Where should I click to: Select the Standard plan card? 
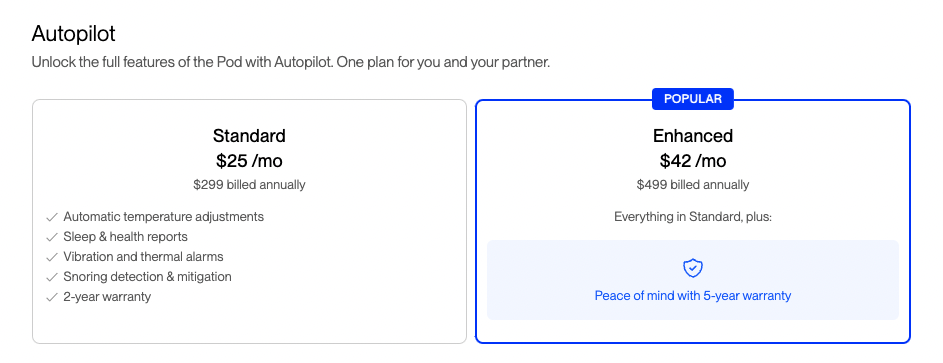249,221
